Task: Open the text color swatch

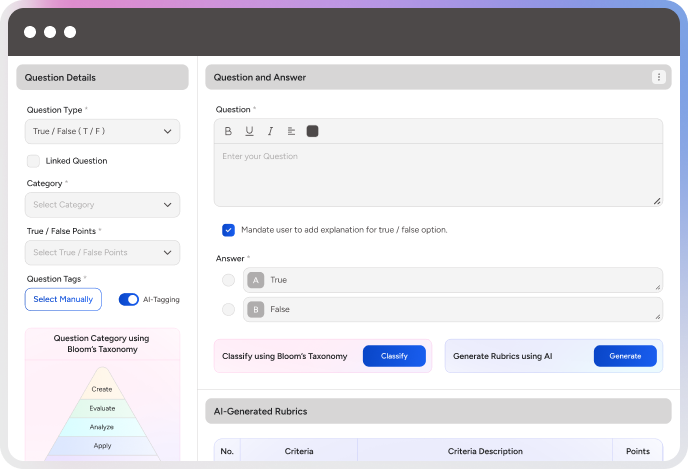Action: [x=312, y=131]
